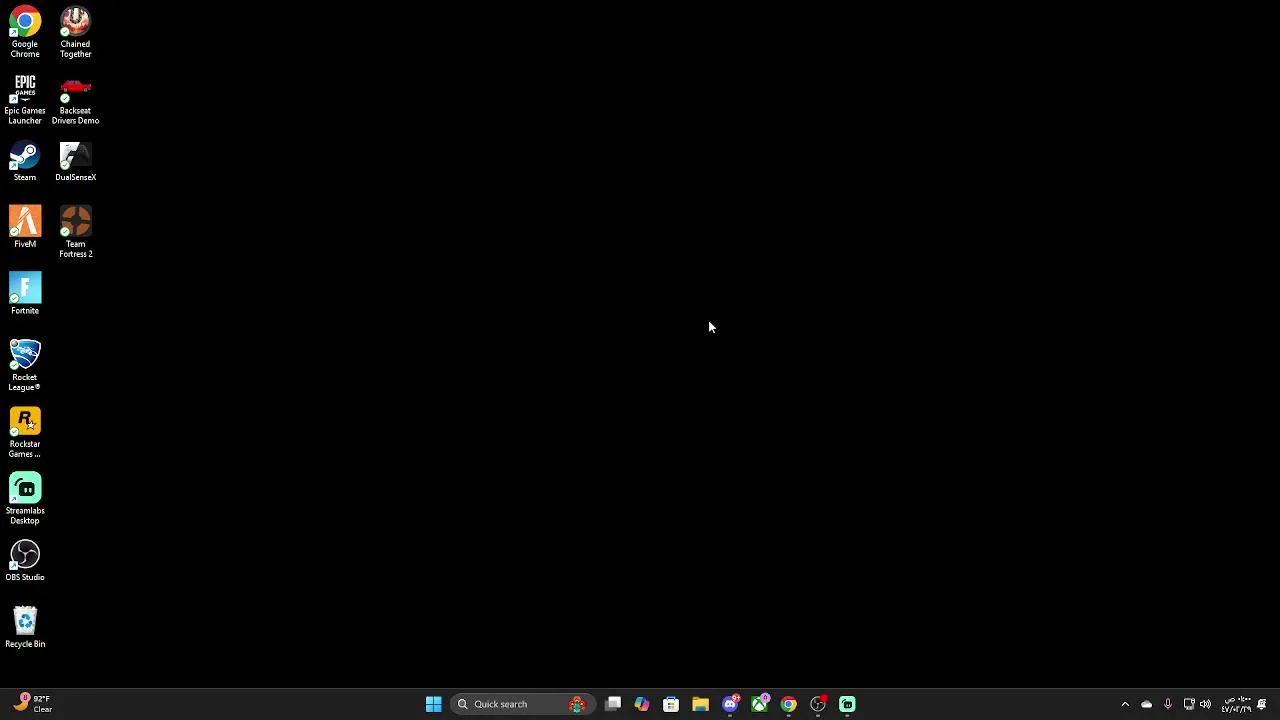1280x720 pixels.
Task: Click the Quick search taskbar box
Action: point(523,704)
